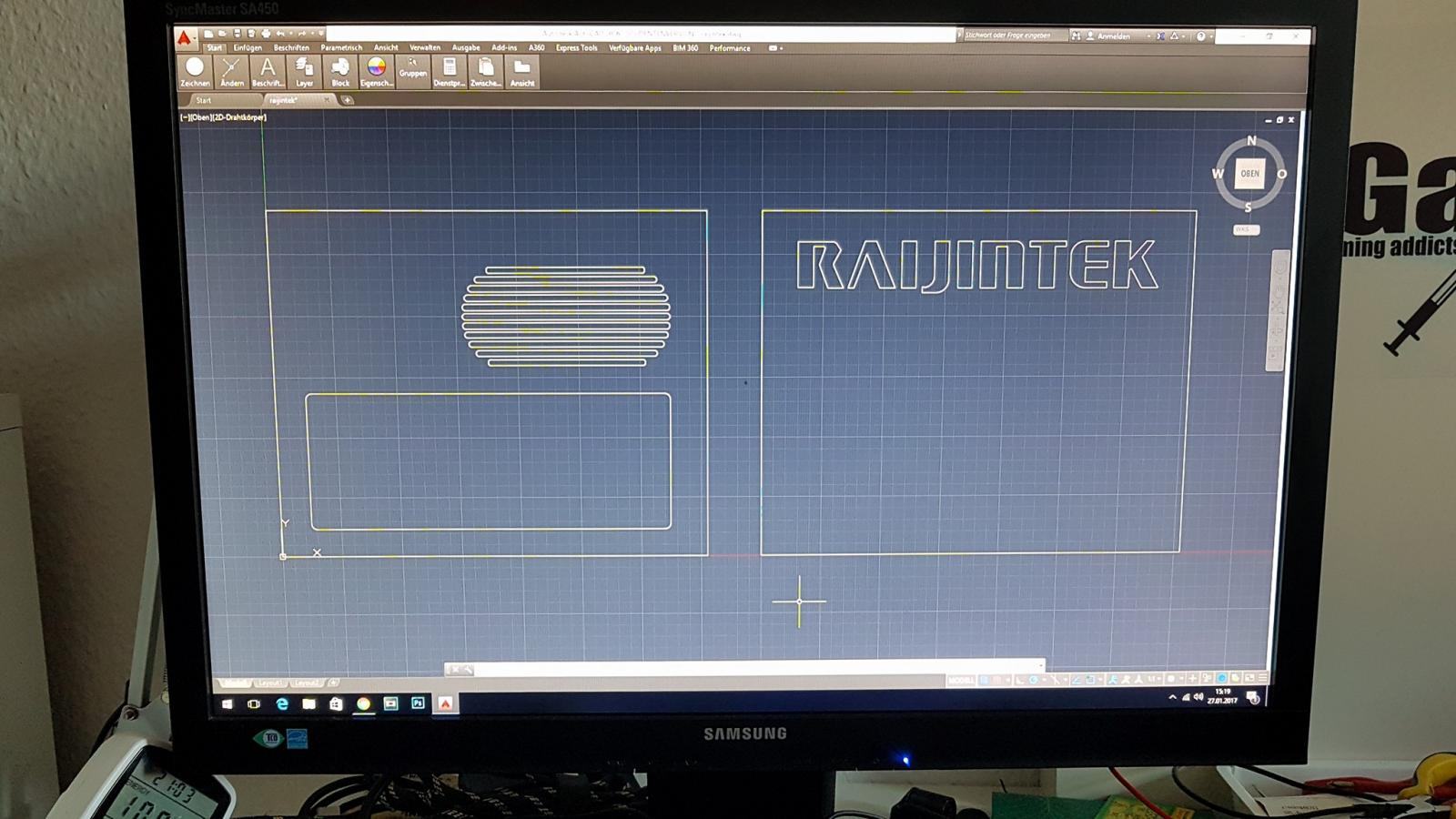1456x819 pixels.
Task: Launch Edge browser from taskbar
Action: click(x=281, y=703)
